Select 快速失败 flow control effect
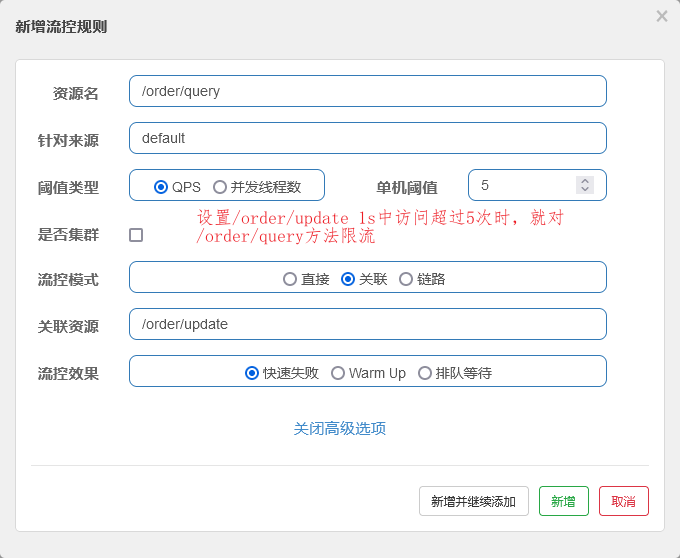Viewport: 680px width, 558px height. click(x=252, y=373)
